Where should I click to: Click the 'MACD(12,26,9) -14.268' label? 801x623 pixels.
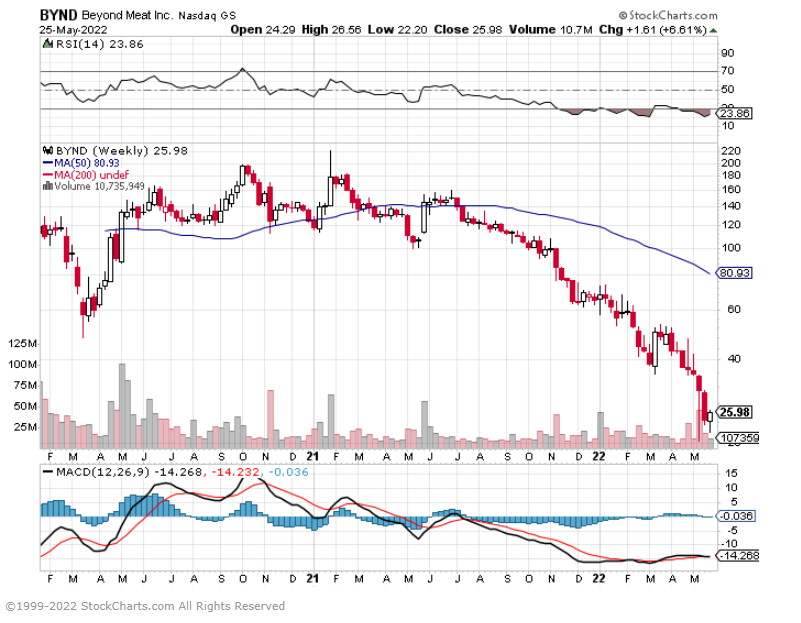click(129, 472)
